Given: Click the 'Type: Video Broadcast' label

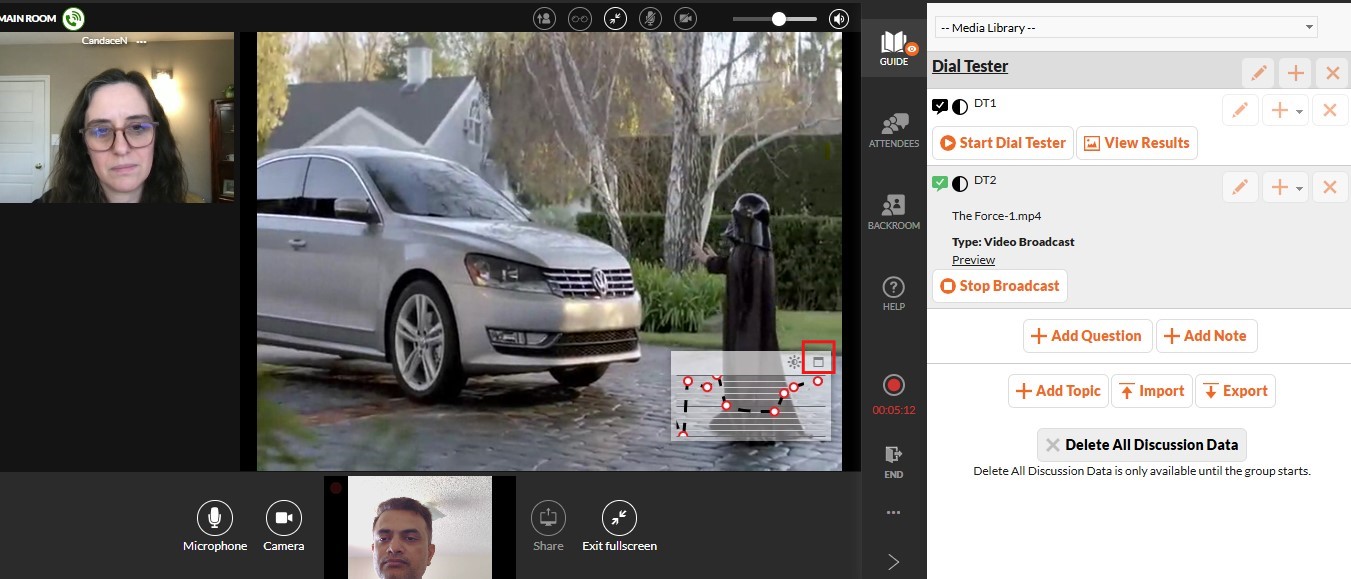Looking at the screenshot, I should point(1013,242).
